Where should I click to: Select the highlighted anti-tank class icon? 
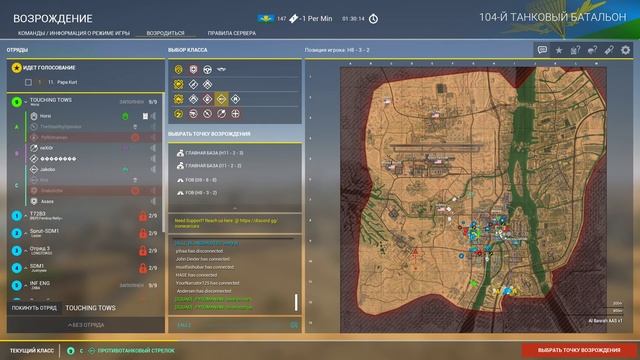(221, 99)
